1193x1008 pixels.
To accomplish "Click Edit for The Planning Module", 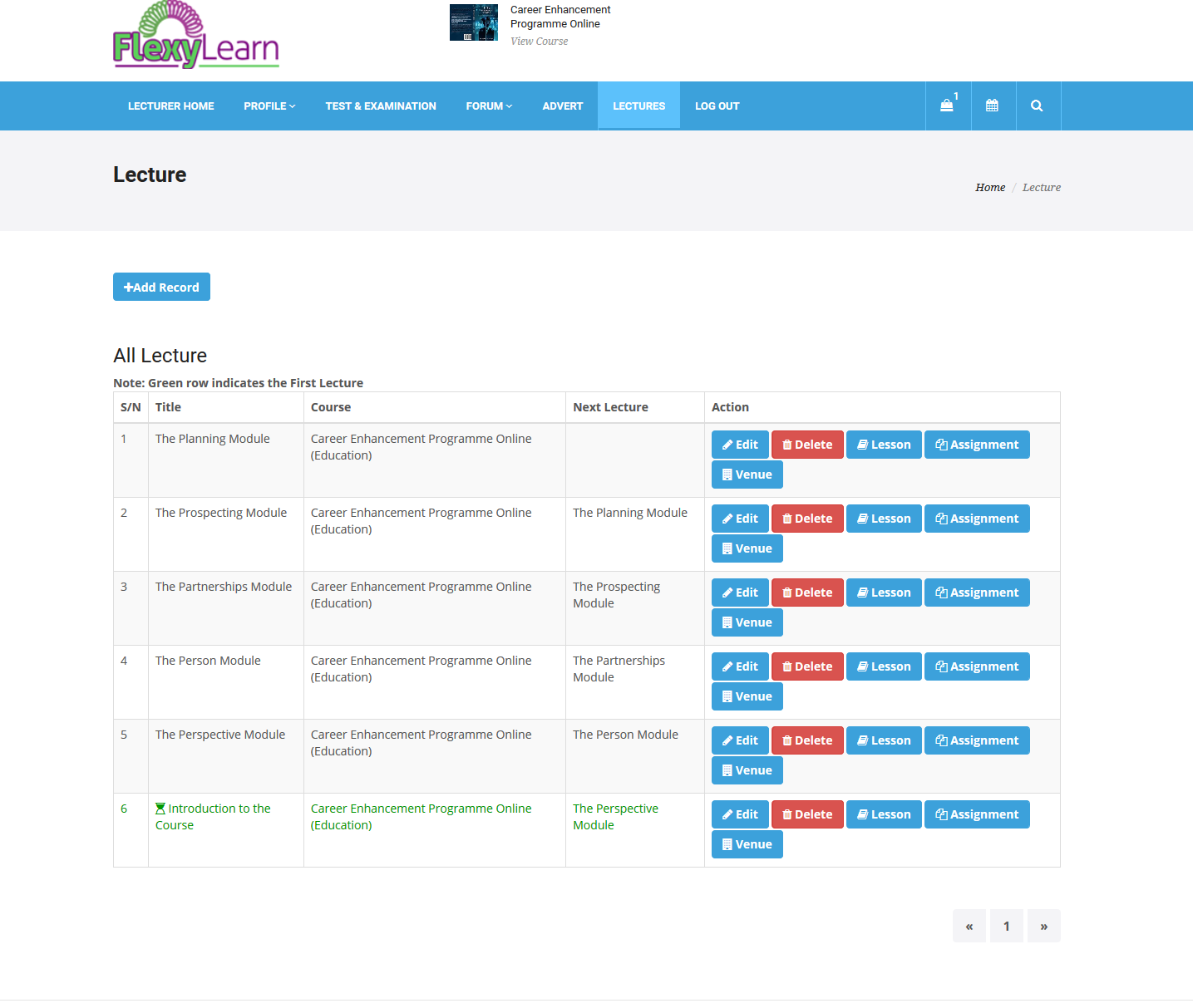I will pyautogui.click(x=740, y=445).
